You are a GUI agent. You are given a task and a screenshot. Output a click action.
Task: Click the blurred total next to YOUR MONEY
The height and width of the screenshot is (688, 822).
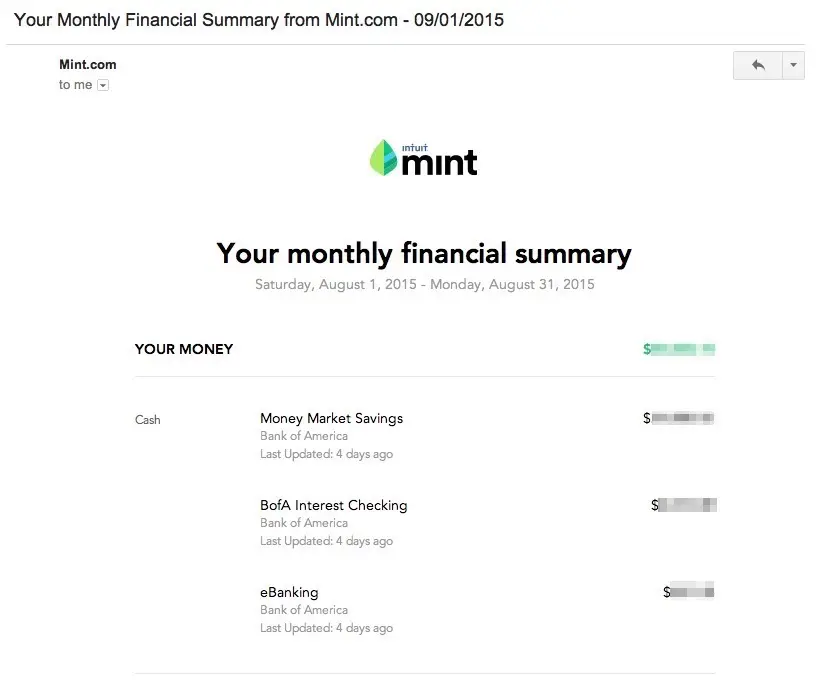680,349
